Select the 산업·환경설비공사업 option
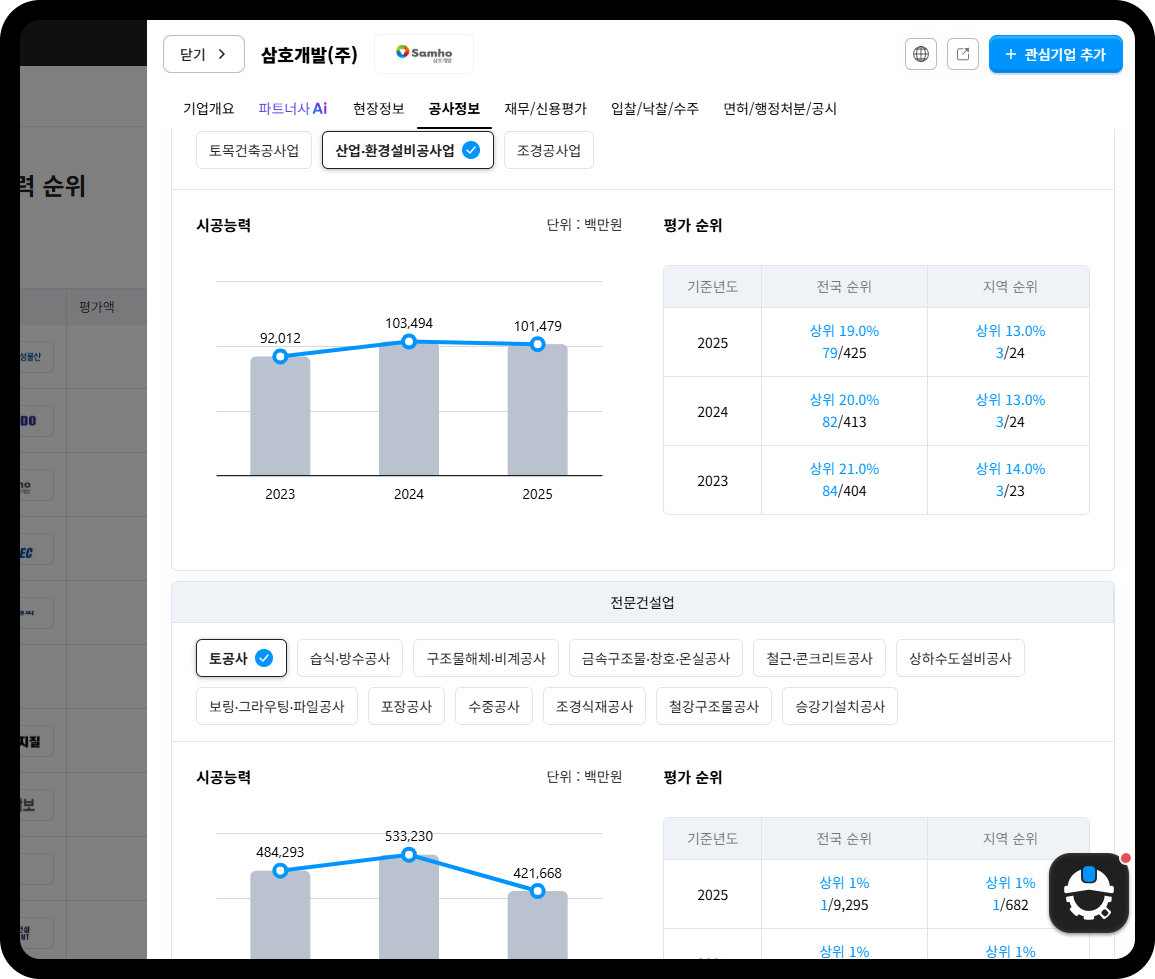Image resolution: width=1155 pixels, height=979 pixels. [408, 150]
